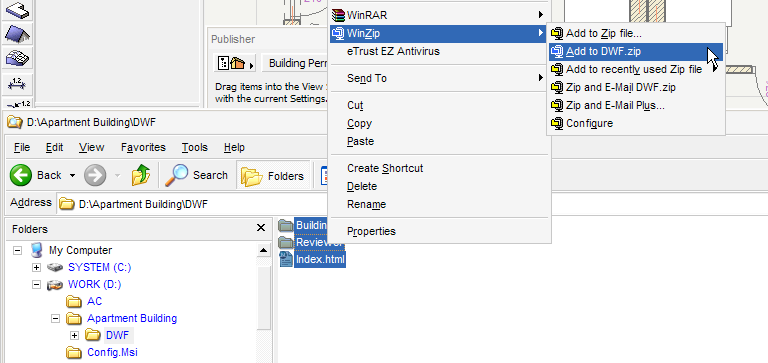Choose Rename in the context menu
The height and width of the screenshot is (363, 768).
click(438, 204)
